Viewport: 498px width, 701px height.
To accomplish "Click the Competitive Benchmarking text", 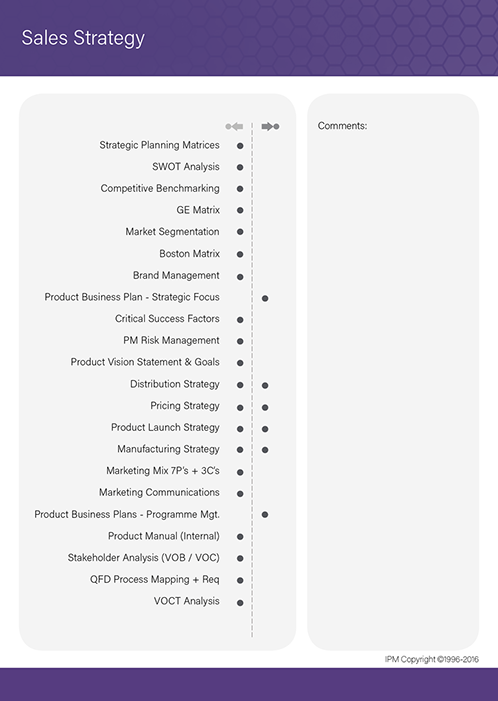I will click(x=160, y=189).
